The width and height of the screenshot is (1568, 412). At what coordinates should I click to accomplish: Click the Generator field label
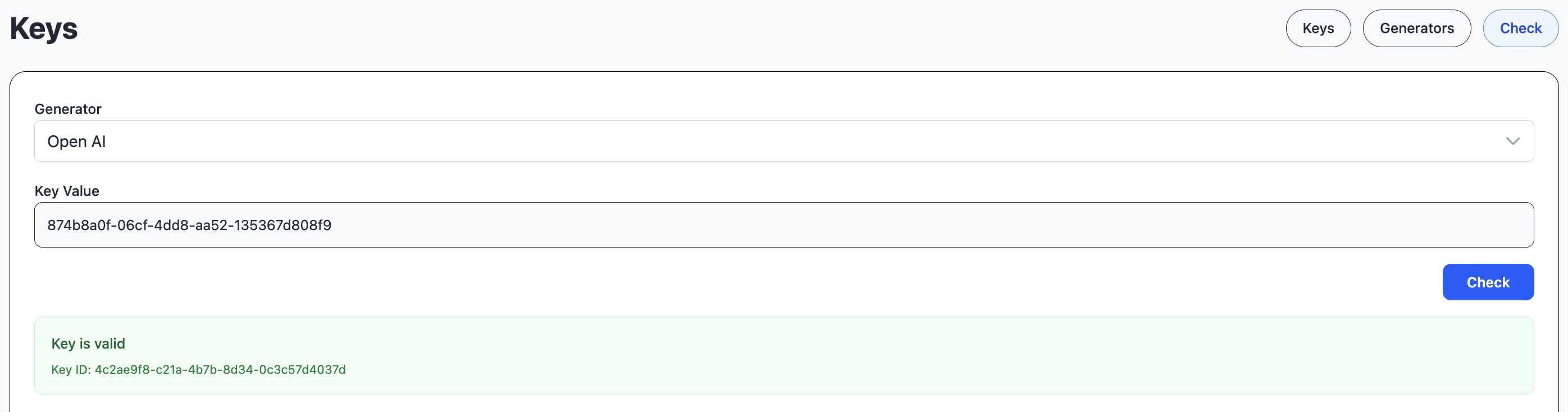click(67, 109)
